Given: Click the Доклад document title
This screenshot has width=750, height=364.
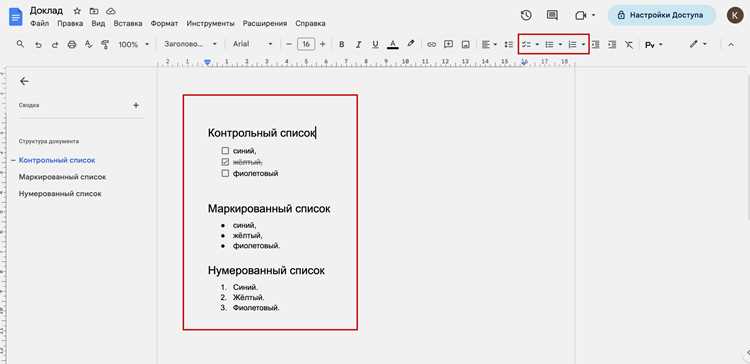Looking at the screenshot, I should (x=46, y=11).
